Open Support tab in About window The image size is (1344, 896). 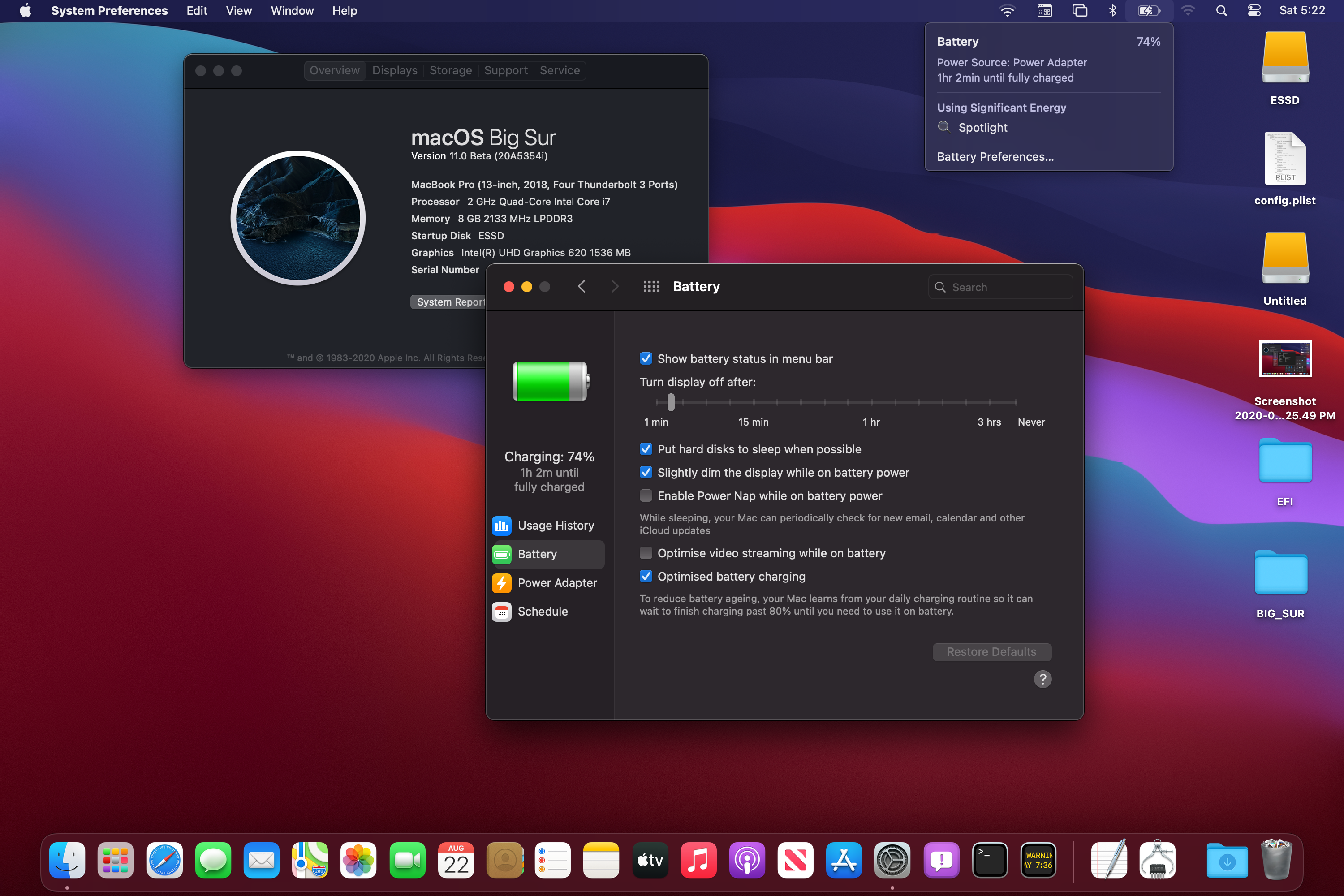(506, 70)
